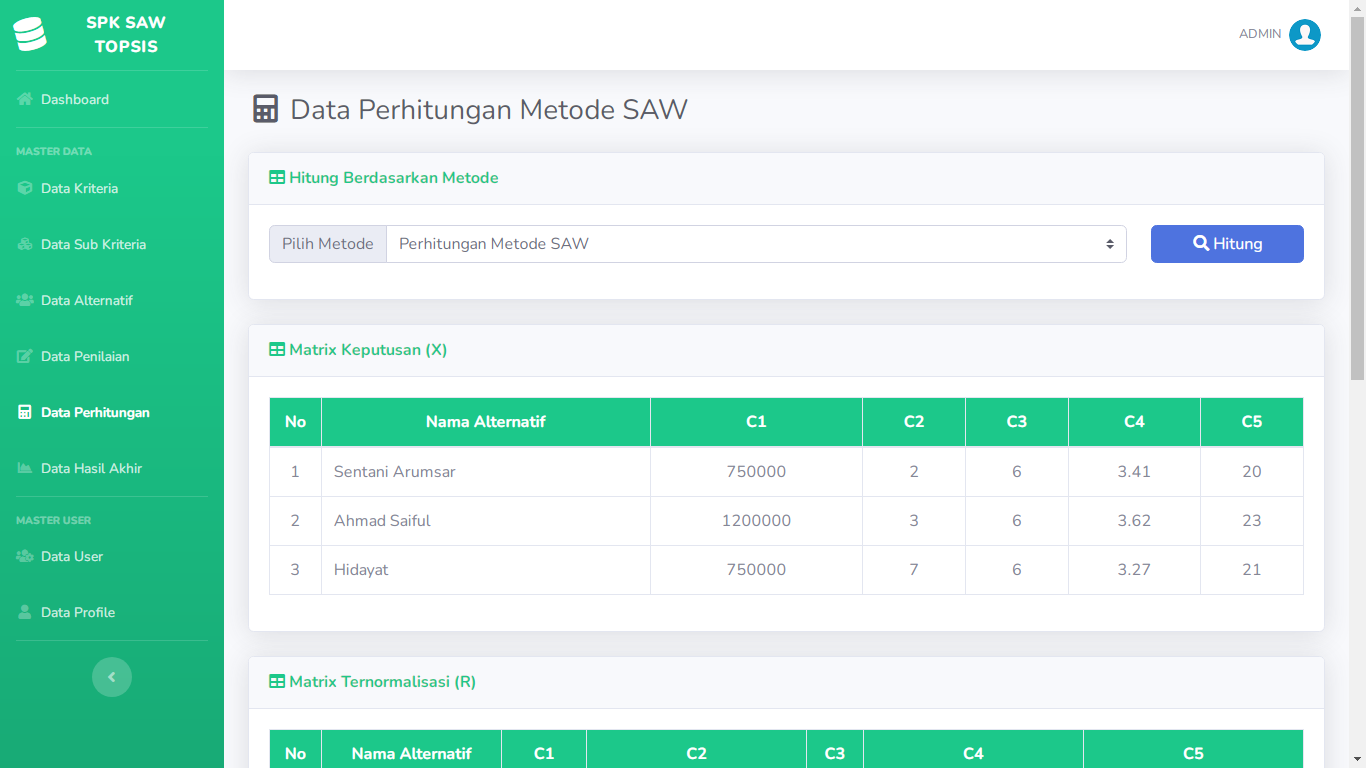Click the admin avatar icon at top right

[1305, 34]
